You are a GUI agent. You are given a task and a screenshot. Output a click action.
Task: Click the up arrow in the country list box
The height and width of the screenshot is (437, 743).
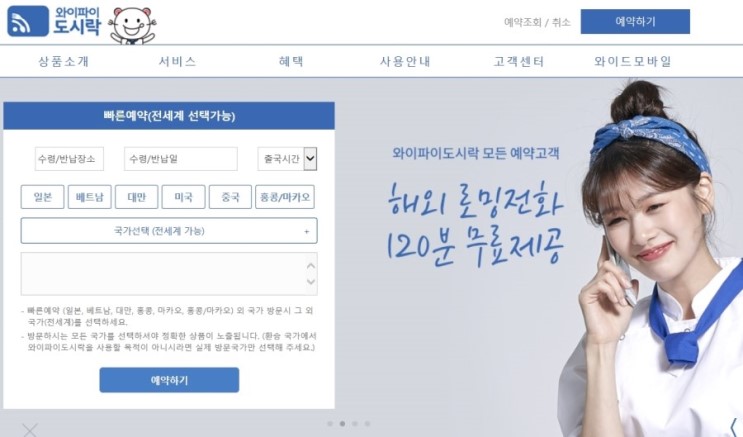pyautogui.click(x=311, y=266)
